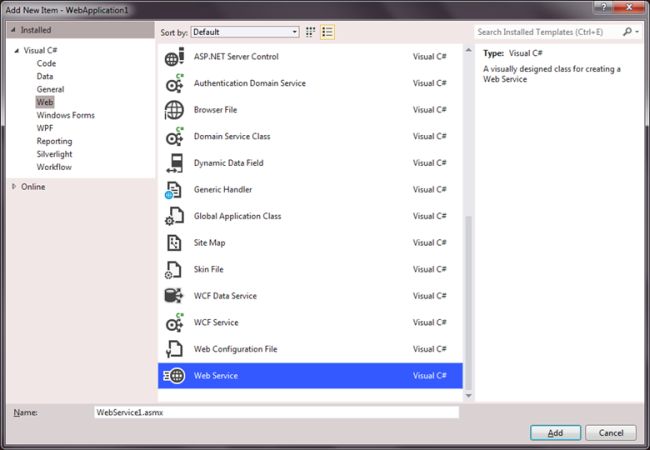The image size is (650, 450).
Task: Select the WPF category
Action: 45,128
